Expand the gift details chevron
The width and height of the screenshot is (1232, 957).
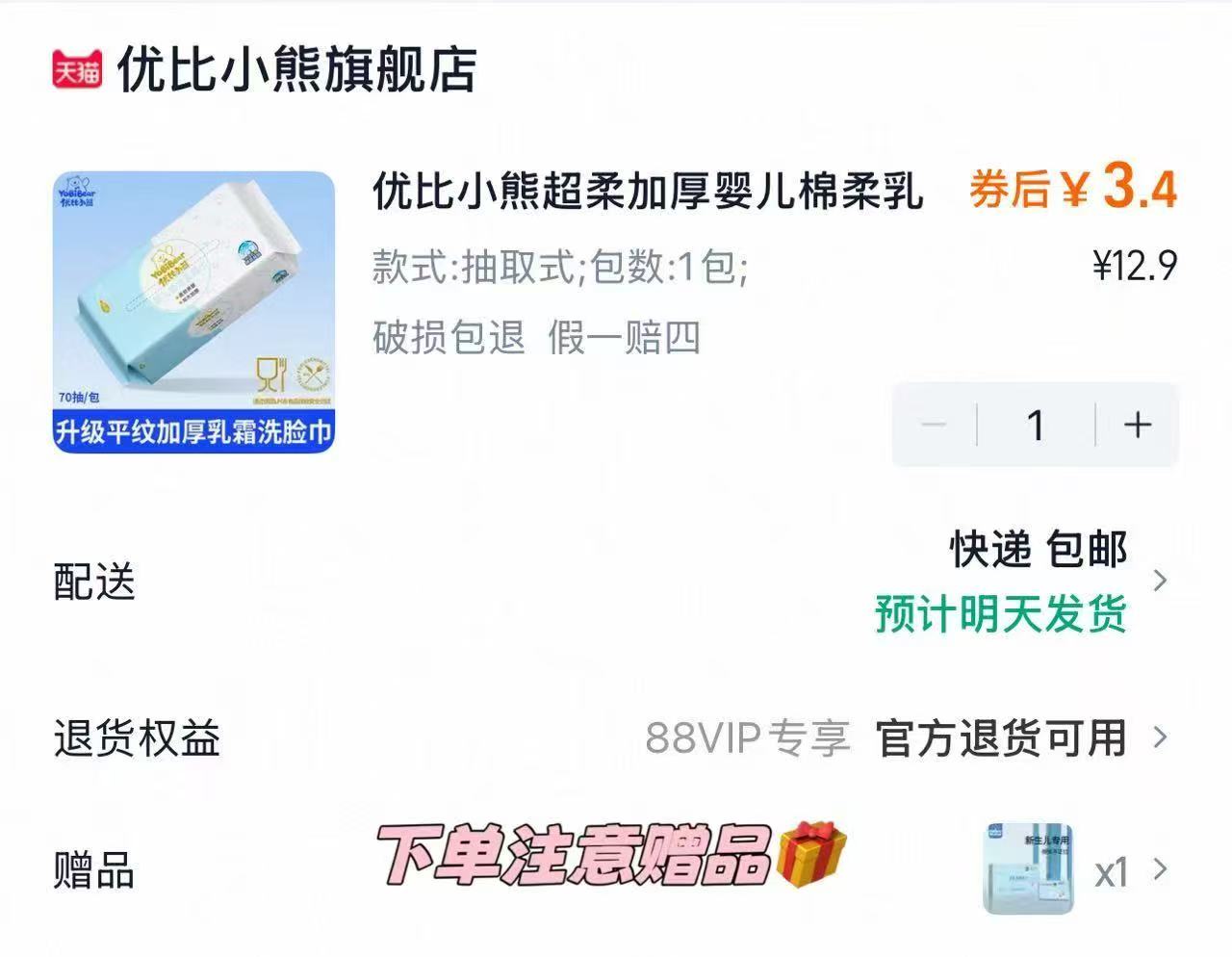coord(1160,869)
